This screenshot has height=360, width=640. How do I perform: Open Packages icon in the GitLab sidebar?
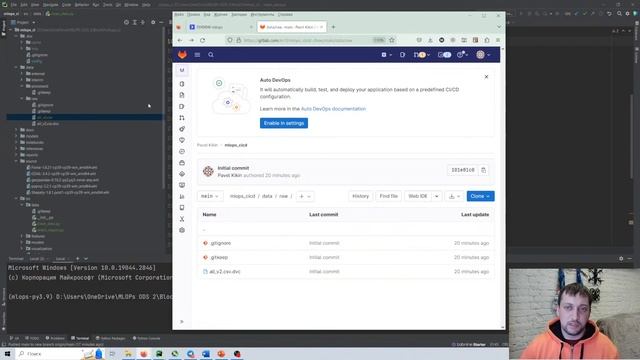[x=182, y=163]
